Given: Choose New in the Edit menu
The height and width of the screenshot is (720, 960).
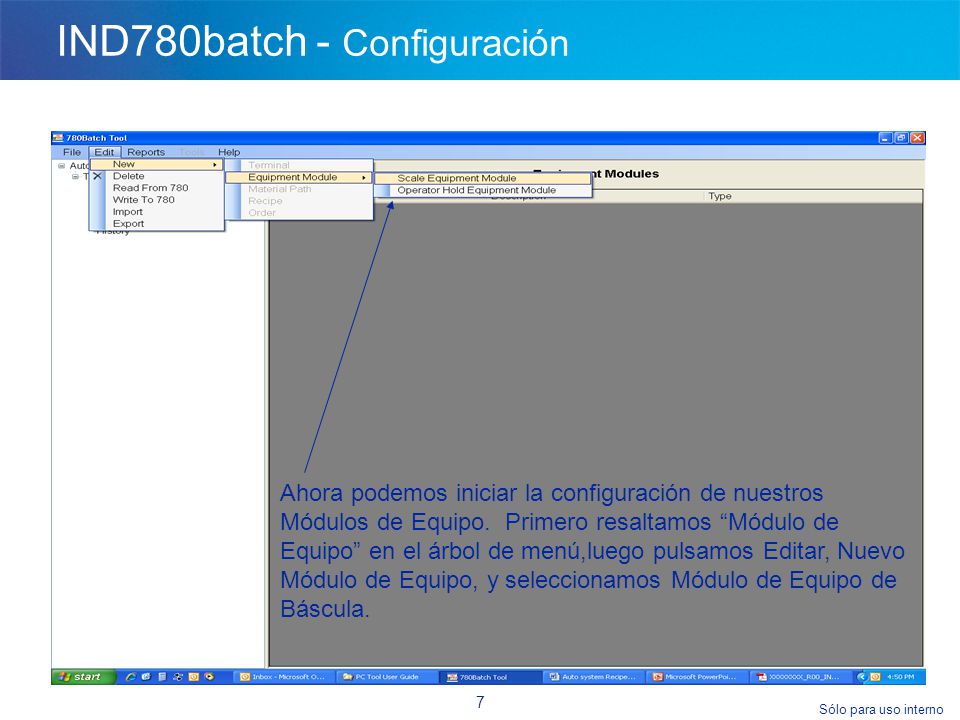Looking at the screenshot, I should pos(157,164).
